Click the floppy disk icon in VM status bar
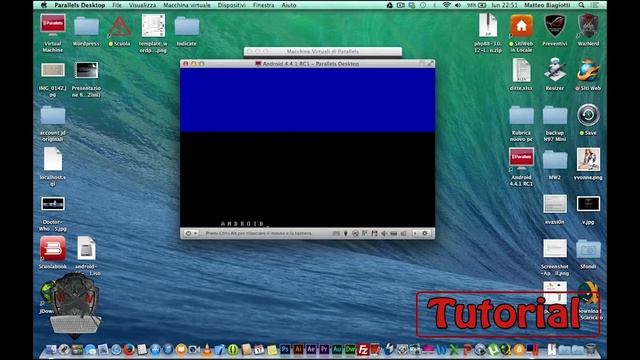The height and width of the screenshot is (360, 640). [374, 233]
